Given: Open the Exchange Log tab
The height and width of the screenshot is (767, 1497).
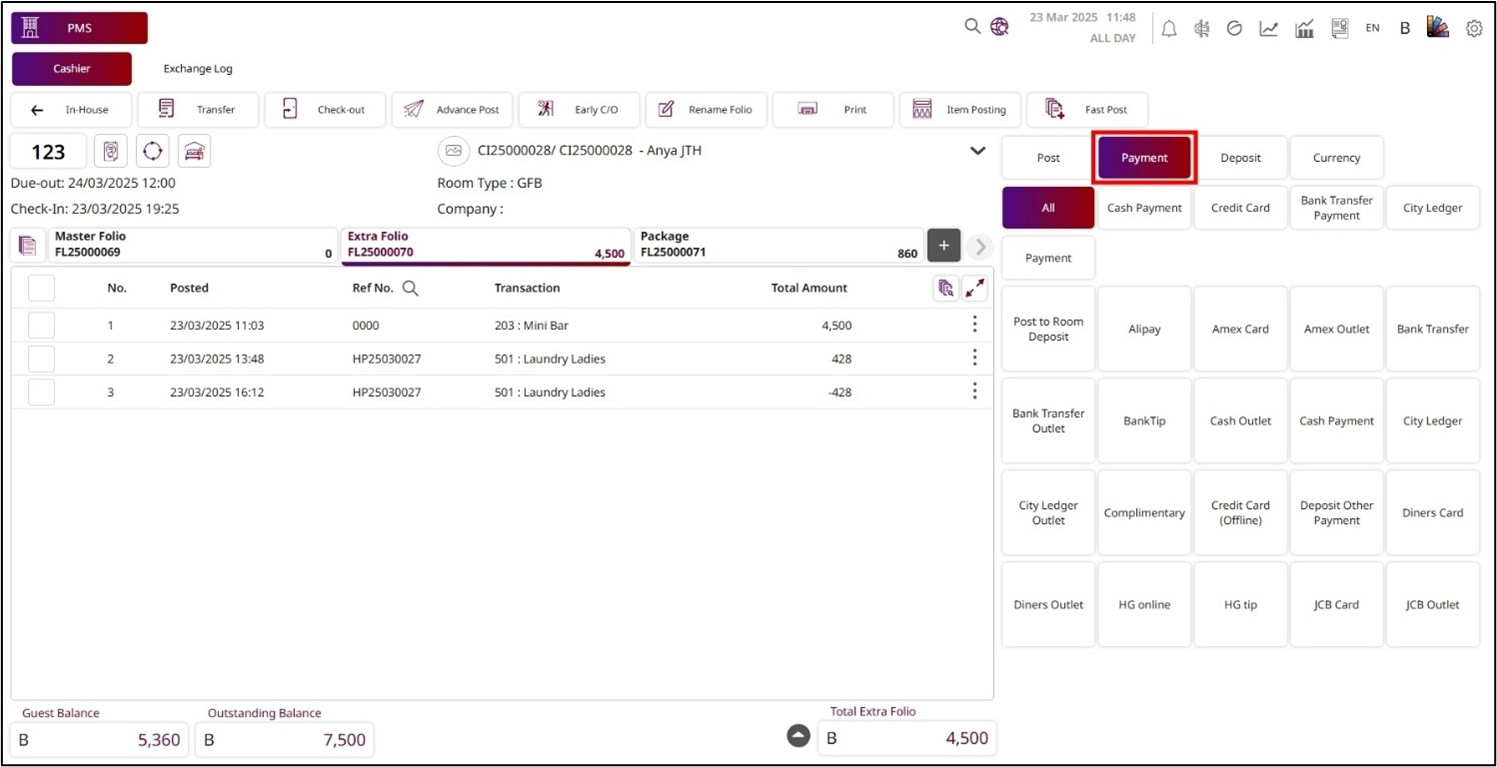Looking at the screenshot, I should [198, 69].
